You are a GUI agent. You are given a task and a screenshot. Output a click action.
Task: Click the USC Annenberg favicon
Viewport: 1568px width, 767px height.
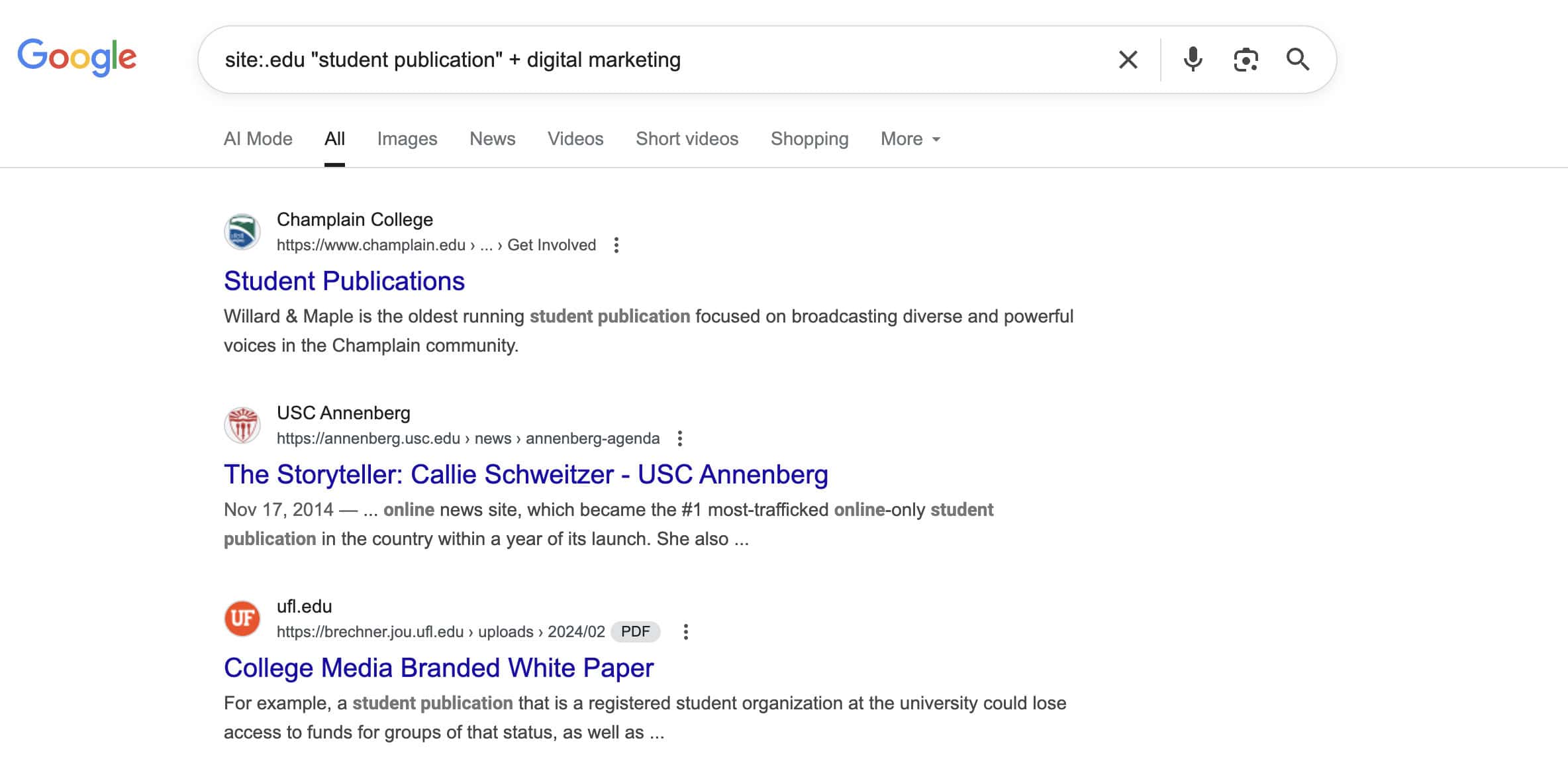click(242, 425)
